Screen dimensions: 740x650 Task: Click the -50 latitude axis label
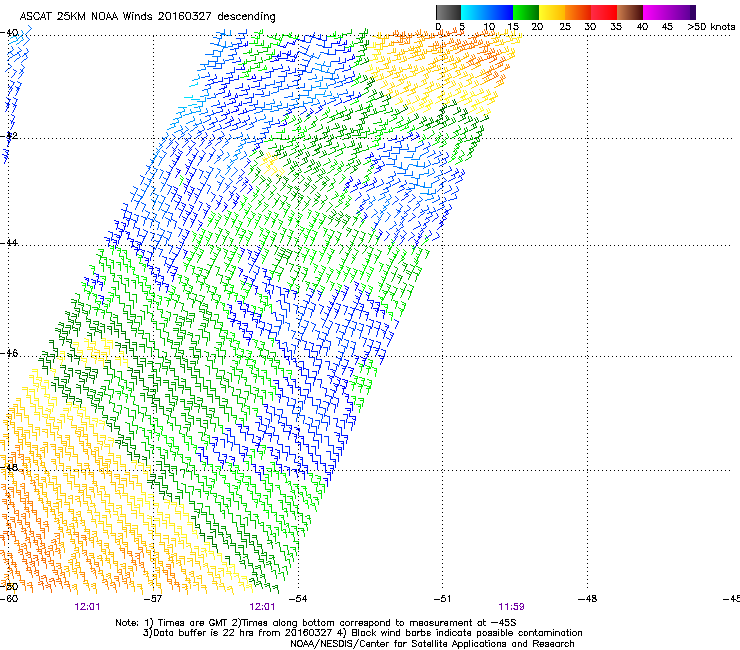click(9, 586)
